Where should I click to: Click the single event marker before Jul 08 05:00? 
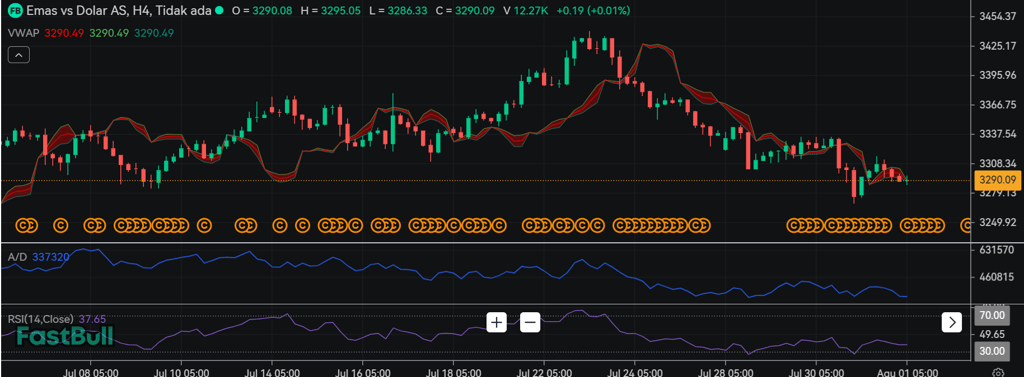(60, 225)
